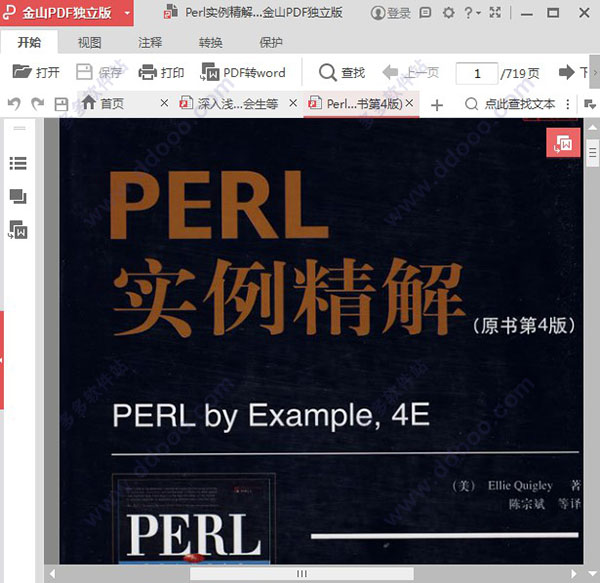600x583 pixels.
Task: Click the 查找 search button
Action: tap(342, 72)
